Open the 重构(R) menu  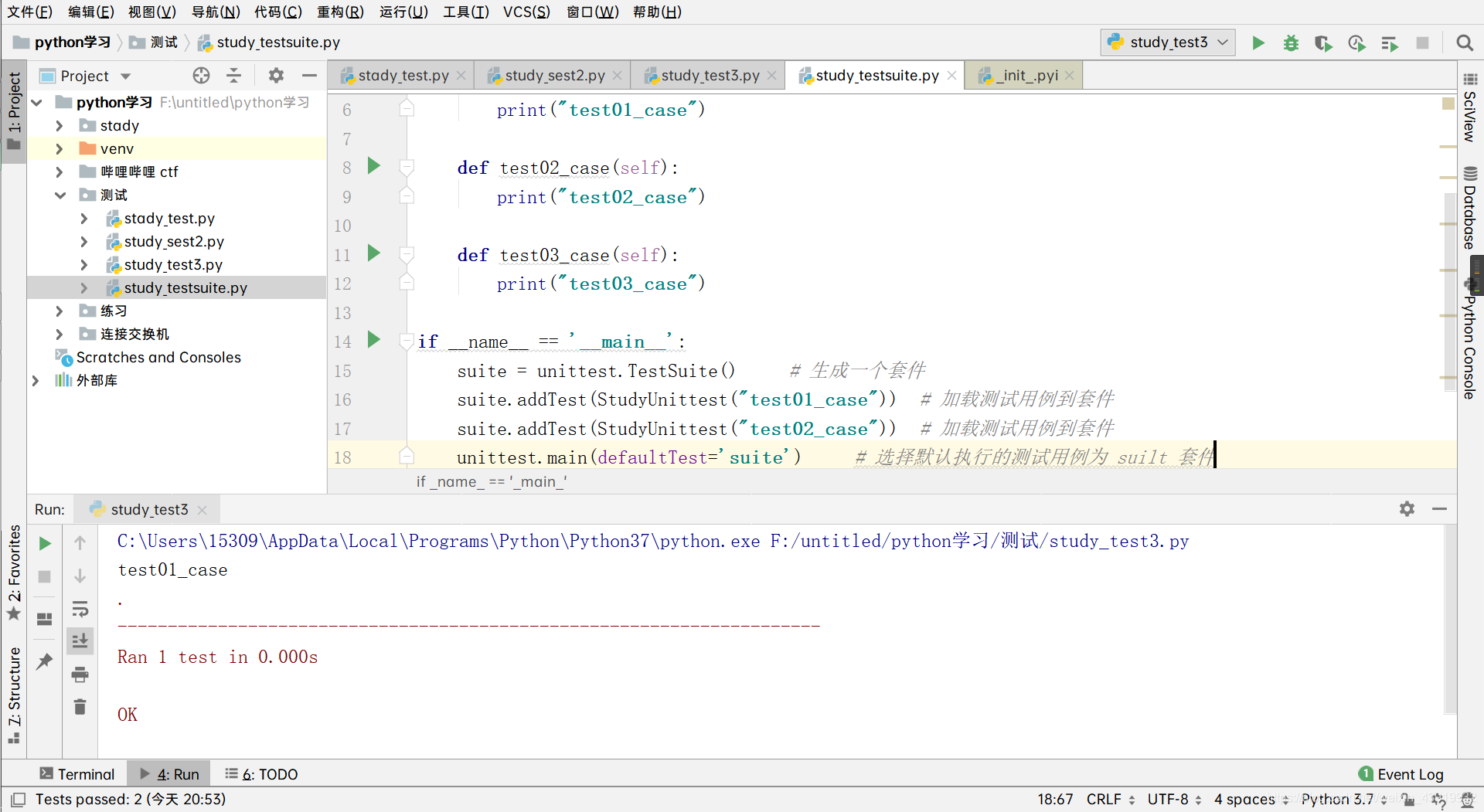340,12
